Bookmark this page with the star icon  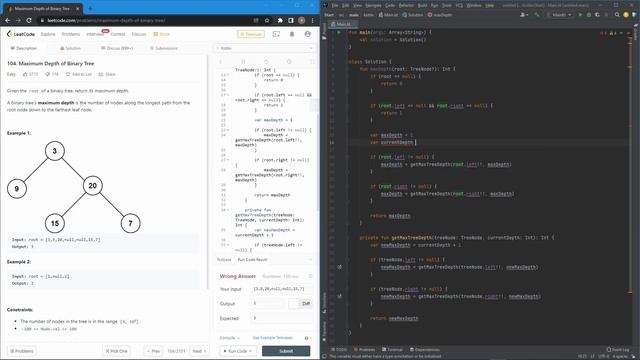pos(267,20)
